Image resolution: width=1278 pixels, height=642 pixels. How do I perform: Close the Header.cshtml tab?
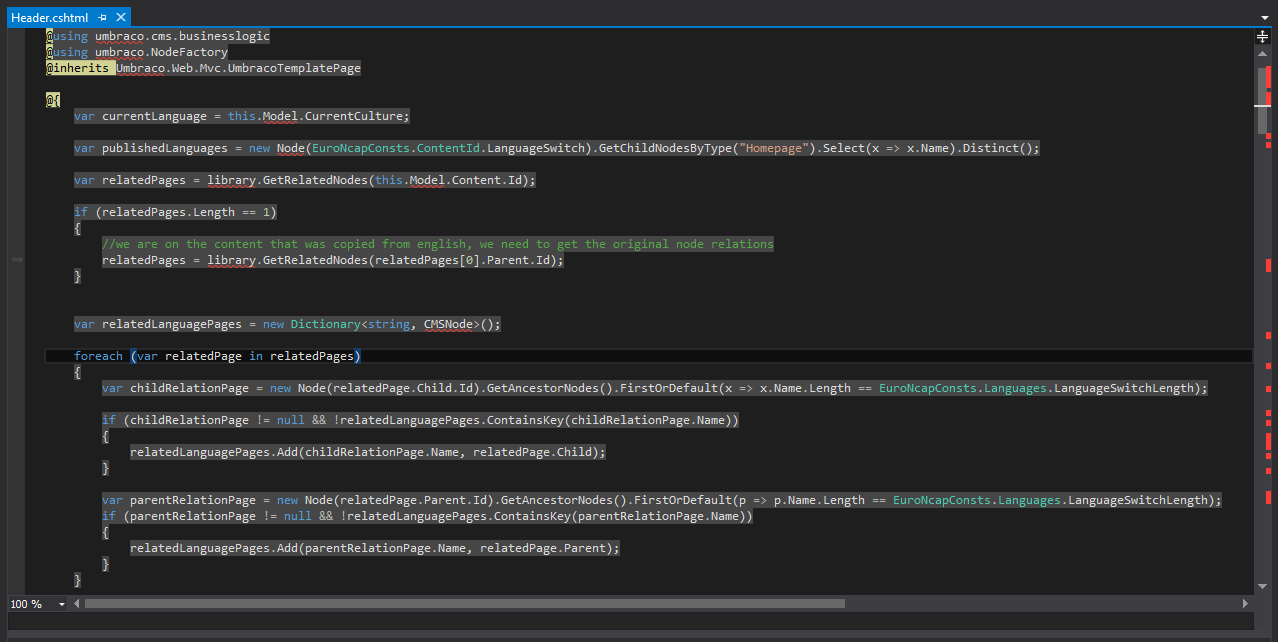click(x=121, y=18)
